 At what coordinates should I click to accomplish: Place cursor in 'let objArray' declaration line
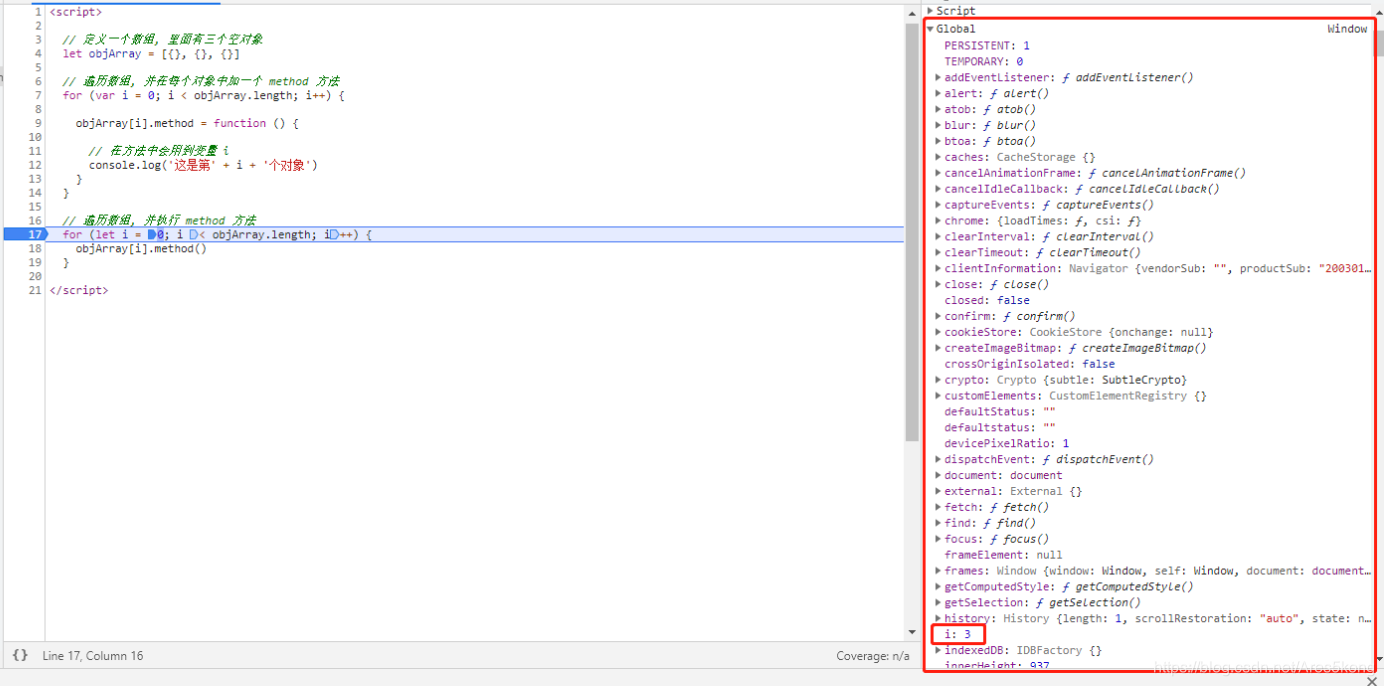(x=151, y=53)
